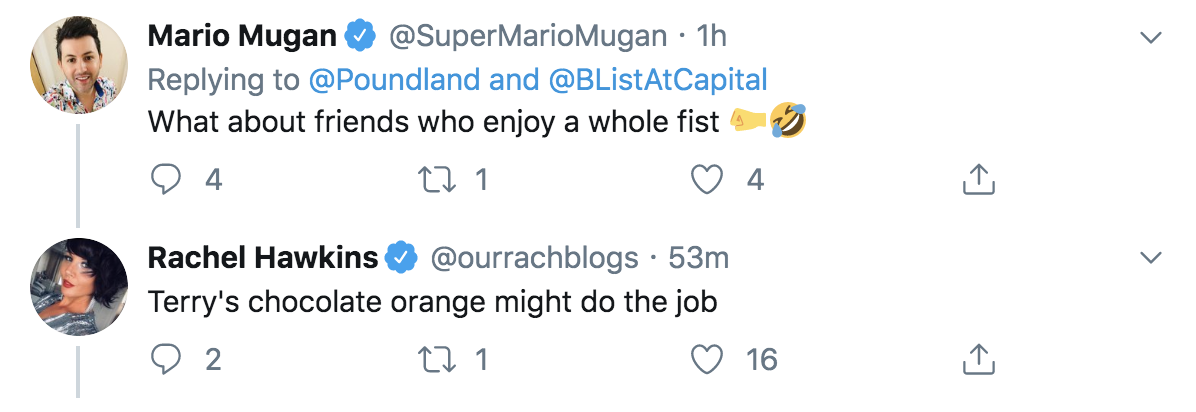
Task: Open Mario Mugan's display name
Action: 242,37
